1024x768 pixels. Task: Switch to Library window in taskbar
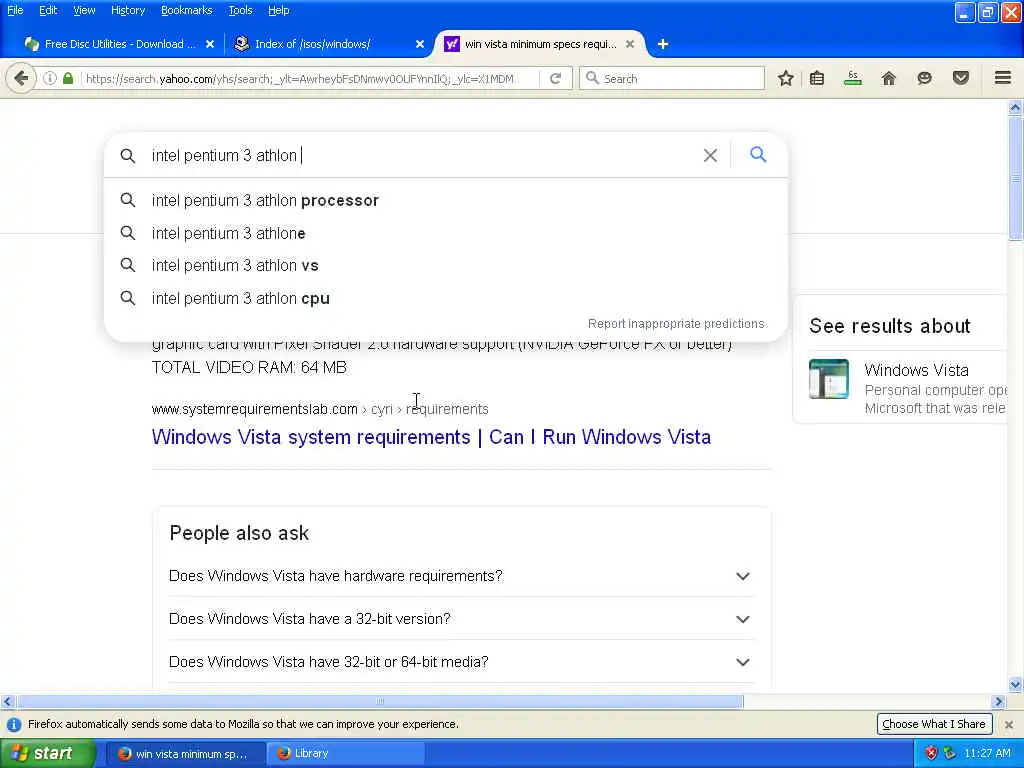click(x=346, y=754)
